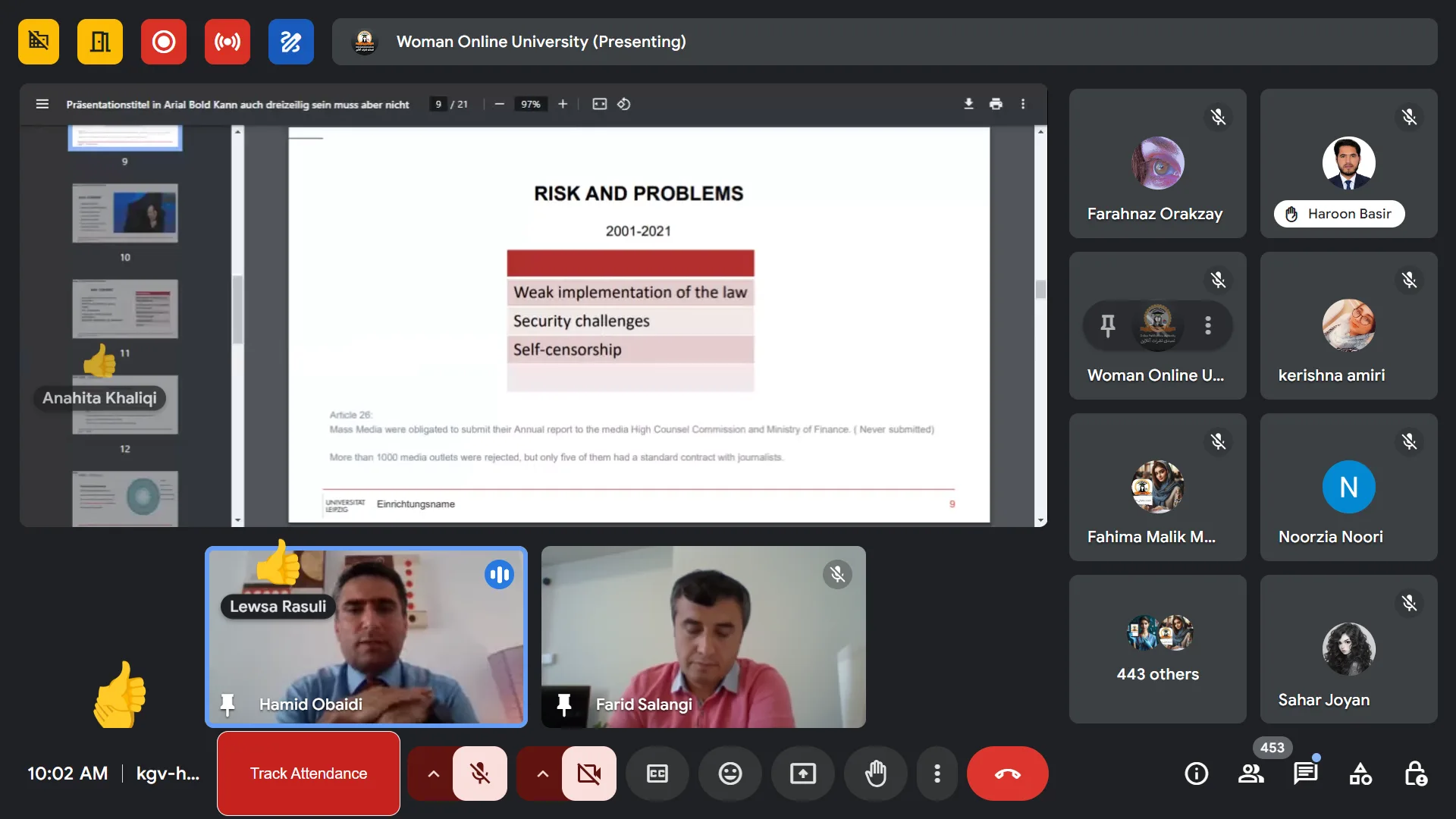Open the PDF sidebar hamburger menu

pos(42,104)
